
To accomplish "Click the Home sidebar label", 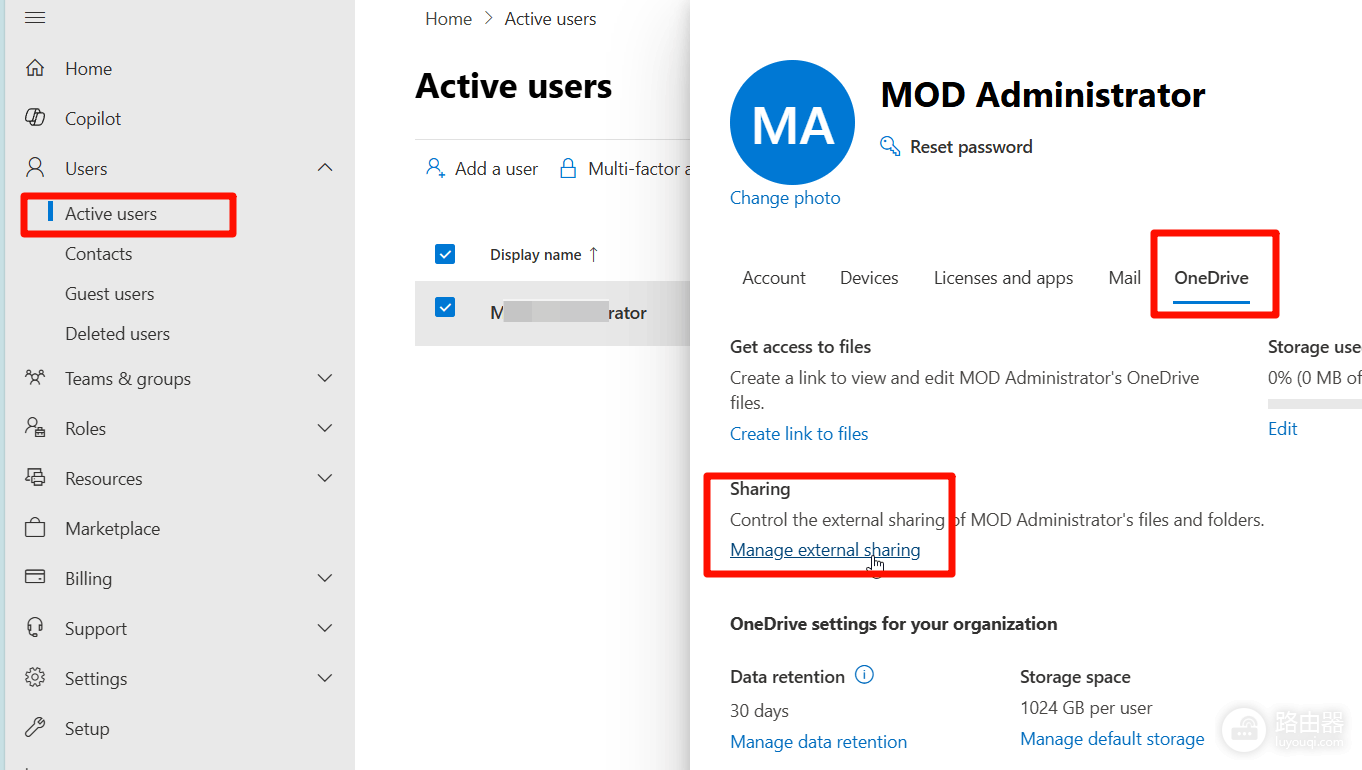I will [88, 69].
